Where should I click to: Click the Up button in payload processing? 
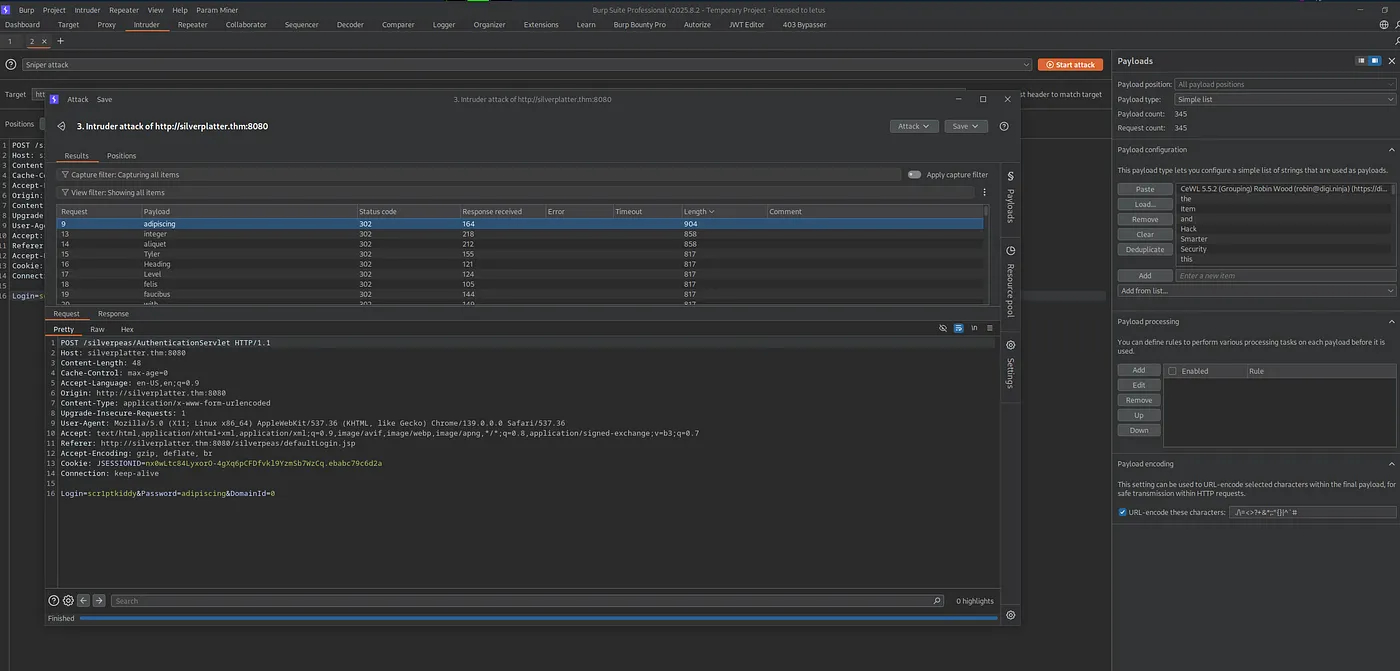click(x=1139, y=415)
